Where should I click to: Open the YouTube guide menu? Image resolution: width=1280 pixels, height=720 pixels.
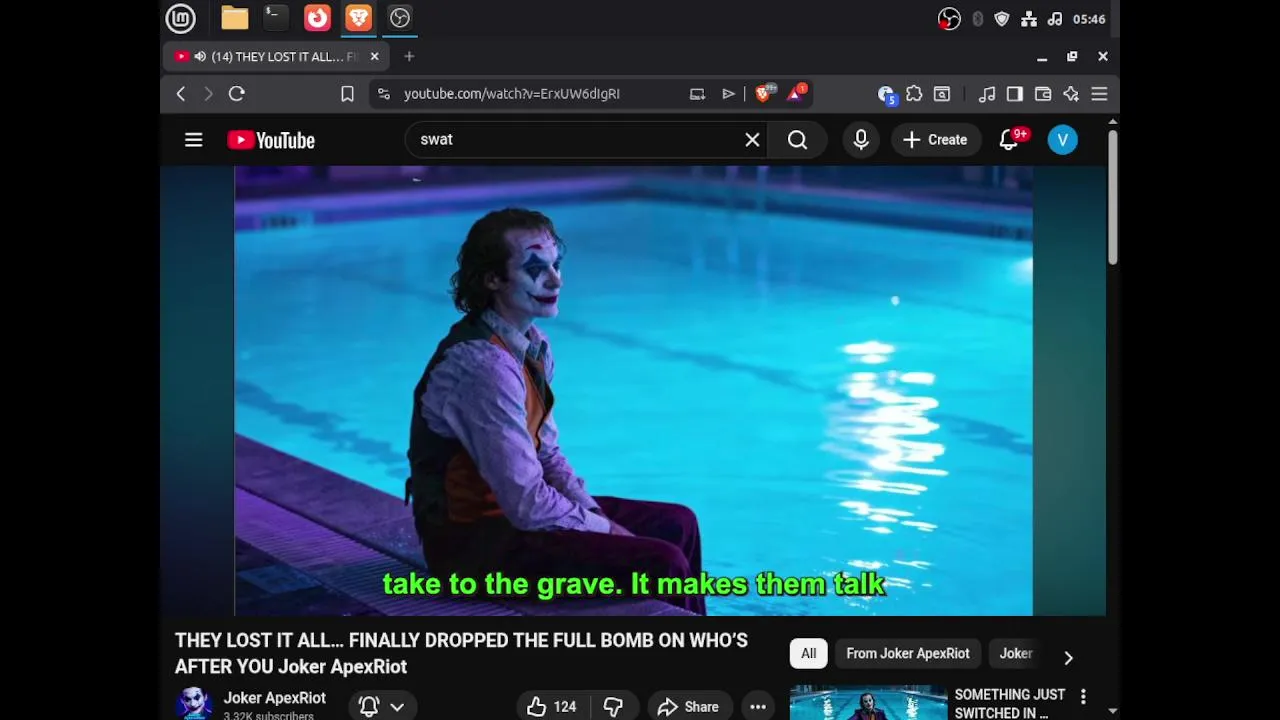click(x=194, y=140)
